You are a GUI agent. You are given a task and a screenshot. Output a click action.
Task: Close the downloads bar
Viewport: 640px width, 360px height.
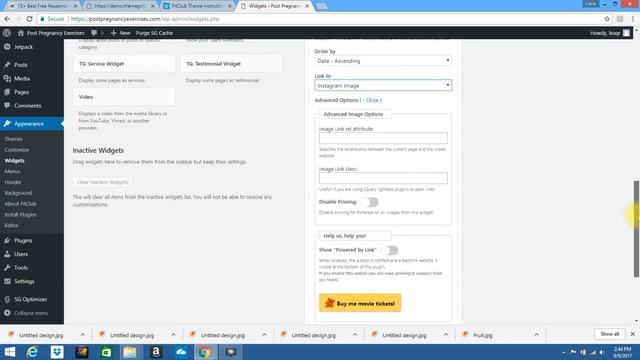[x=633, y=334]
